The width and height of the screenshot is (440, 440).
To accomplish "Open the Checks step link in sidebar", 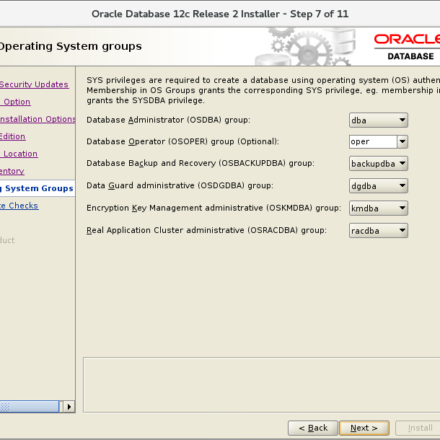I will [19, 206].
